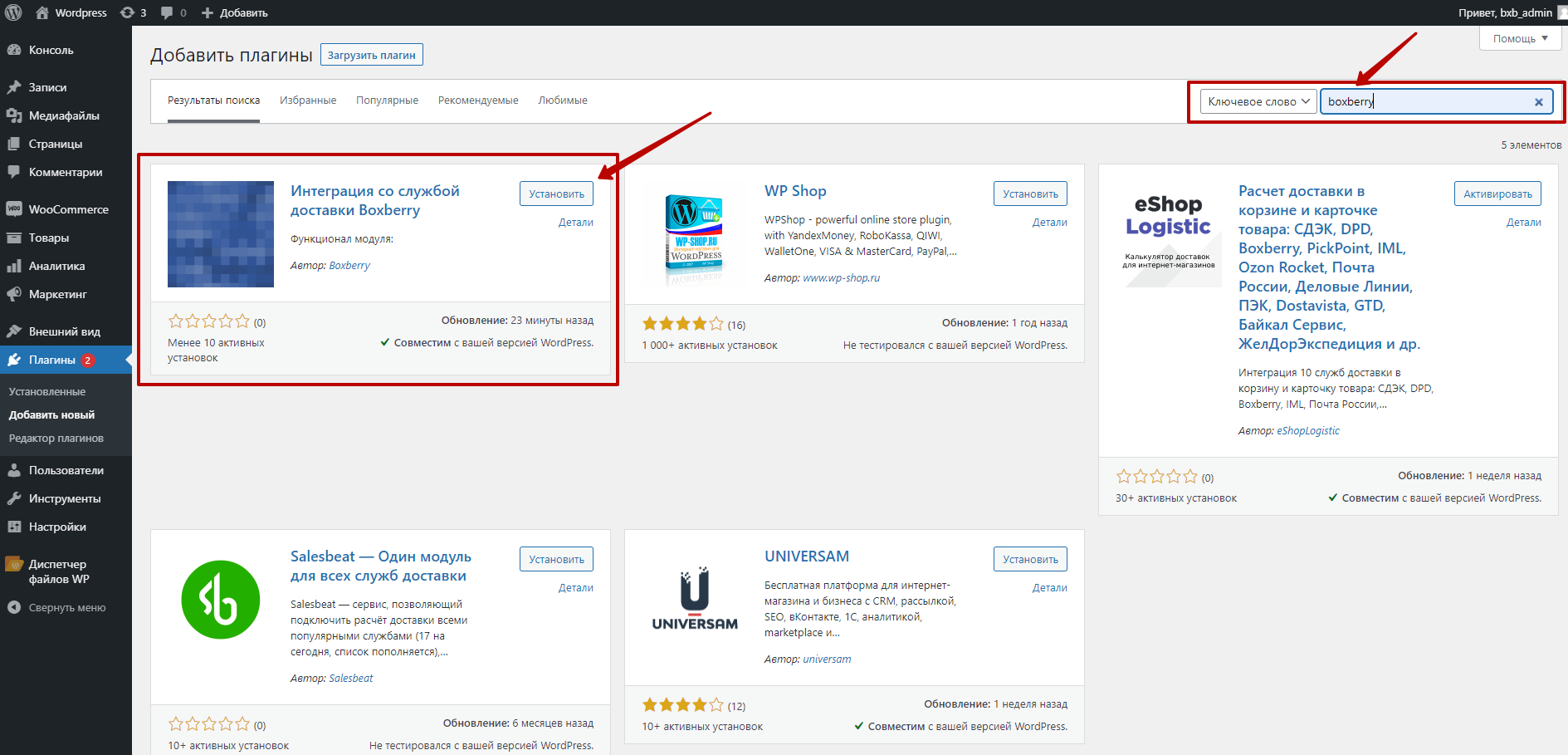
Task: Open Детали link for Boxberry plugin
Action: [x=576, y=223]
